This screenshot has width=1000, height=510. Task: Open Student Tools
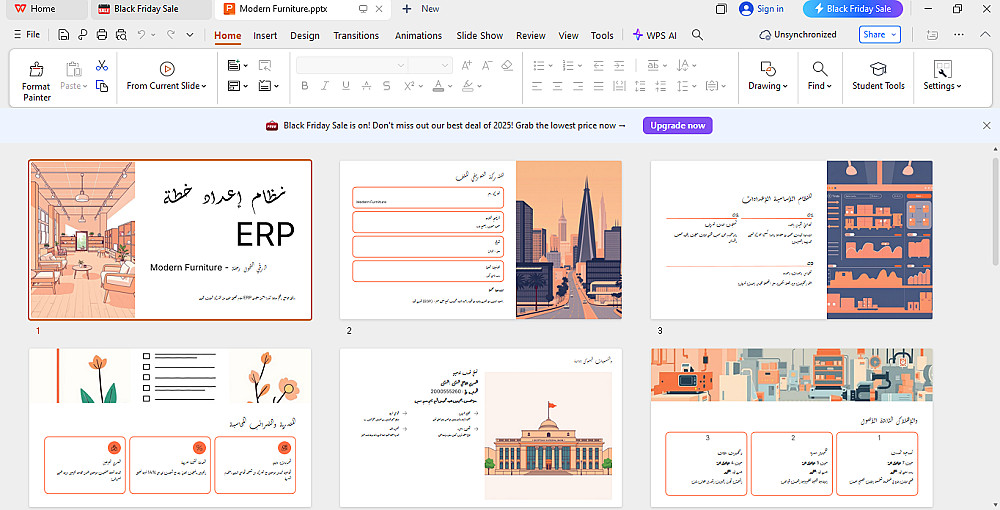click(x=878, y=76)
